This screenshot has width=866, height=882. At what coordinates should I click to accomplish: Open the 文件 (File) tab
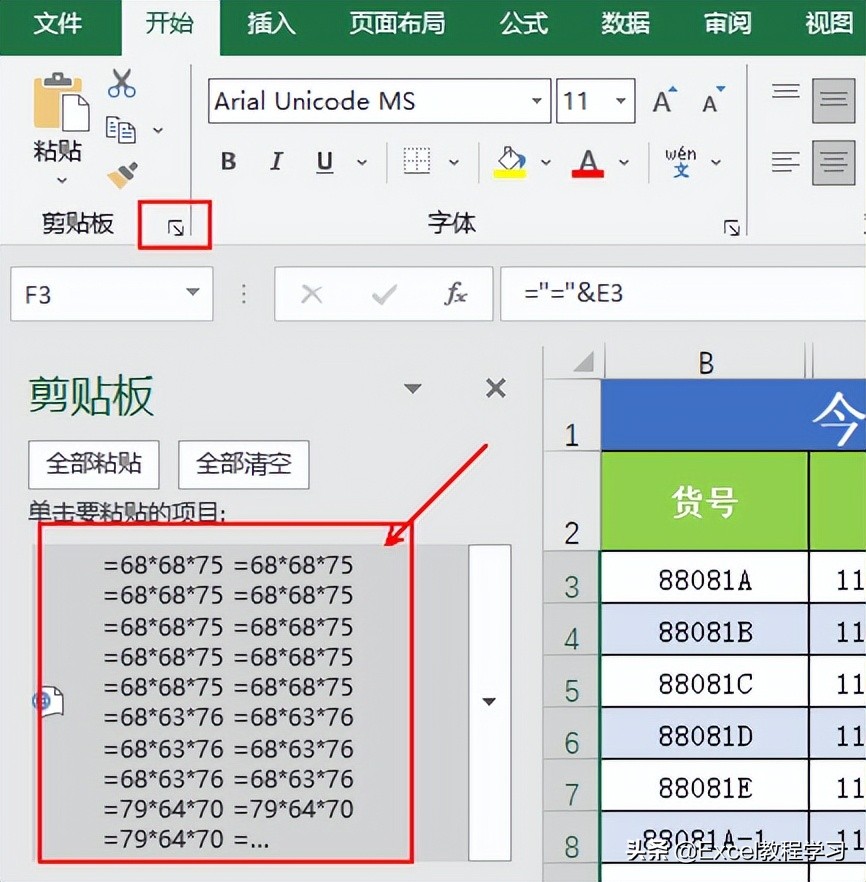pyautogui.click(x=57, y=24)
